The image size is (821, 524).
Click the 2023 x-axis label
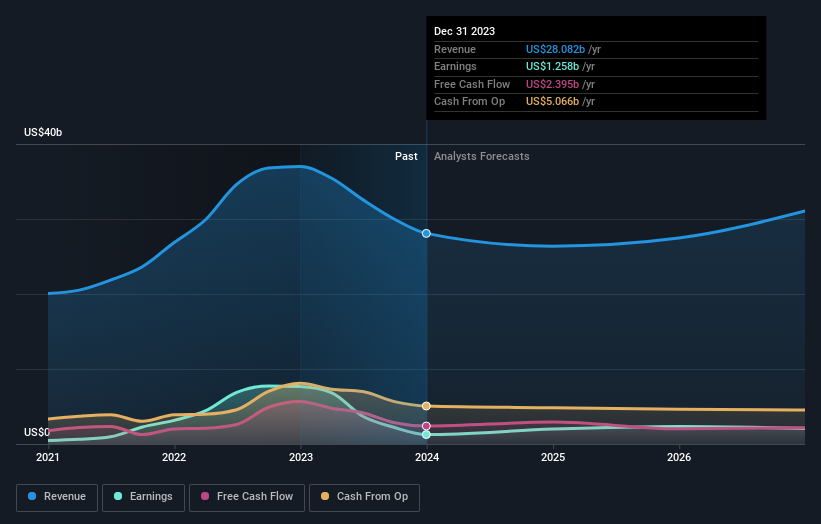(301, 457)
